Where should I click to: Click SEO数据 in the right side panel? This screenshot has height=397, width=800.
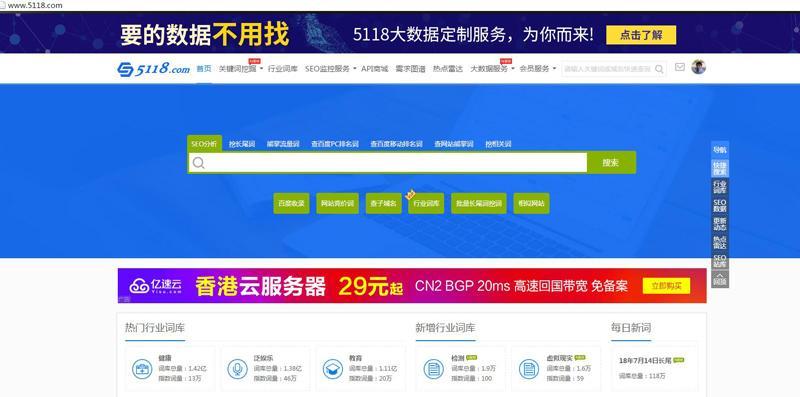pyautogui.click(x=720, y=206)
